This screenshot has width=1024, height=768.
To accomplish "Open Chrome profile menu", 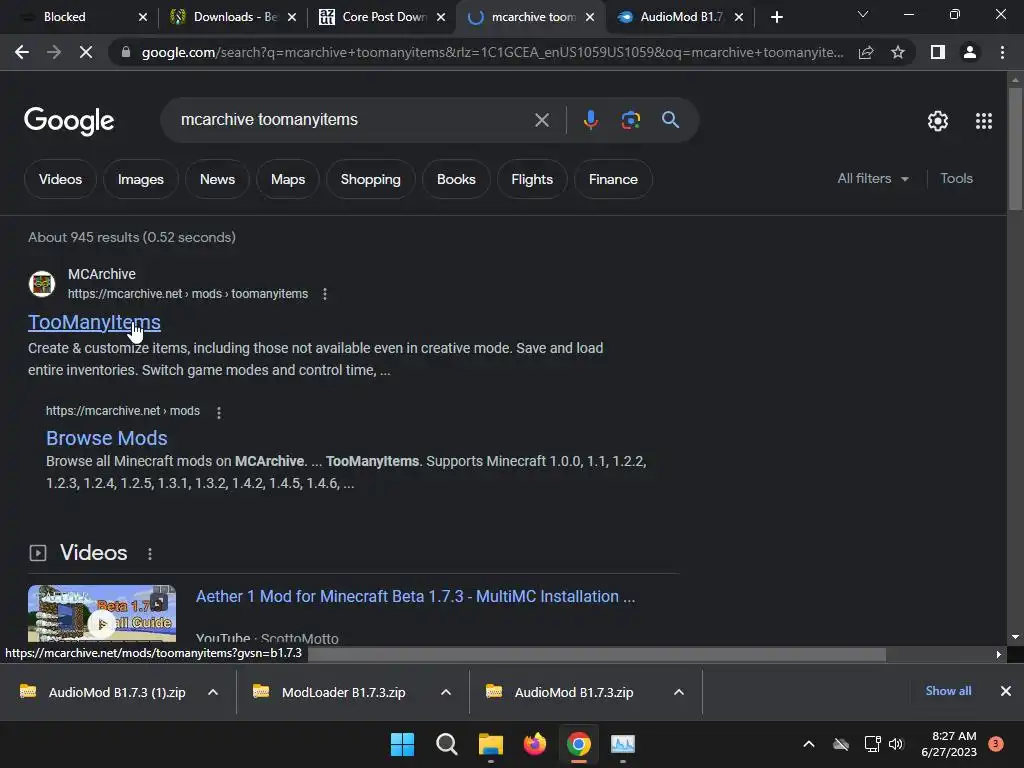I will coord(970,52).
